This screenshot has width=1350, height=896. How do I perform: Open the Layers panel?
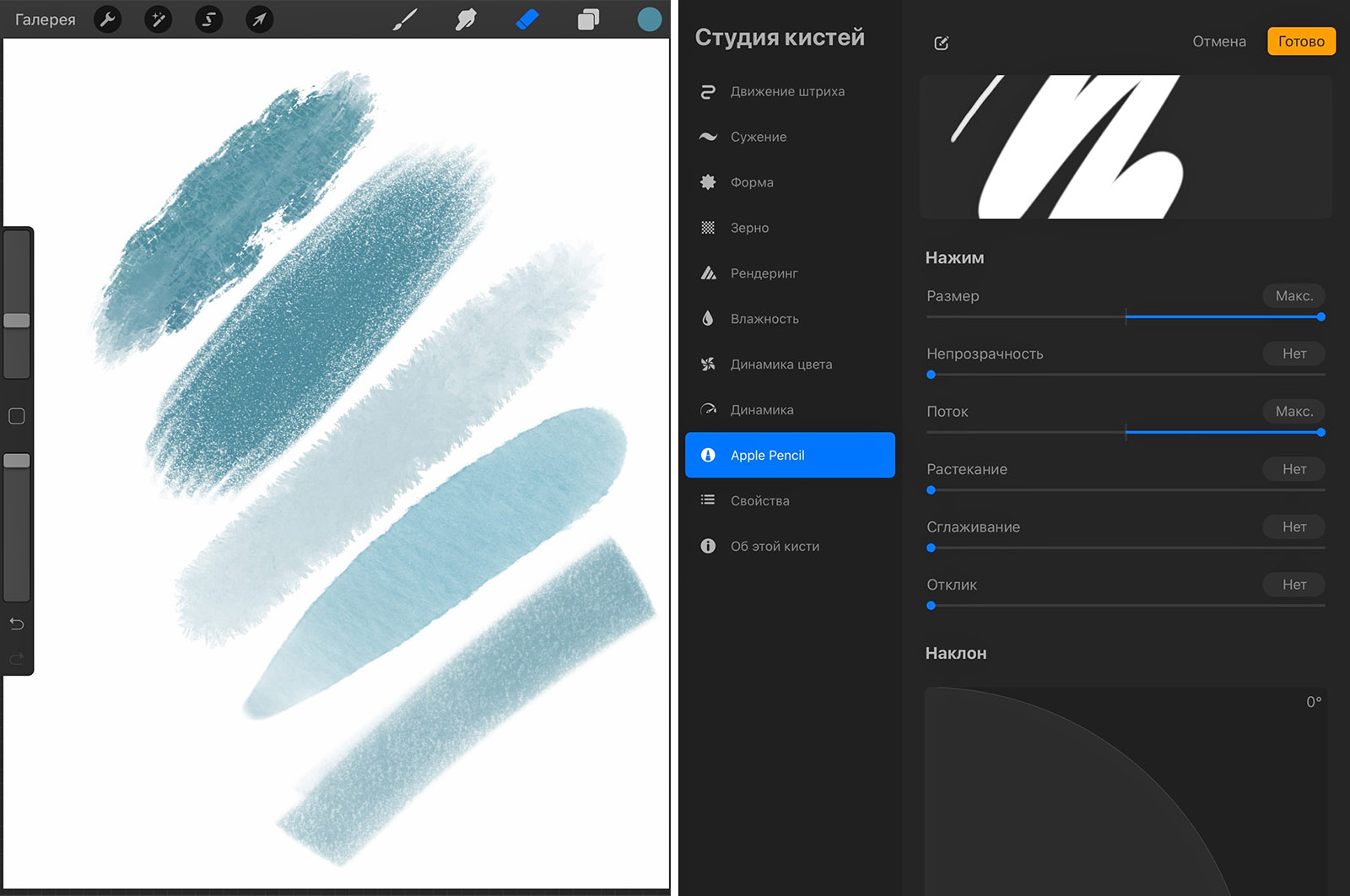[588, 19]
